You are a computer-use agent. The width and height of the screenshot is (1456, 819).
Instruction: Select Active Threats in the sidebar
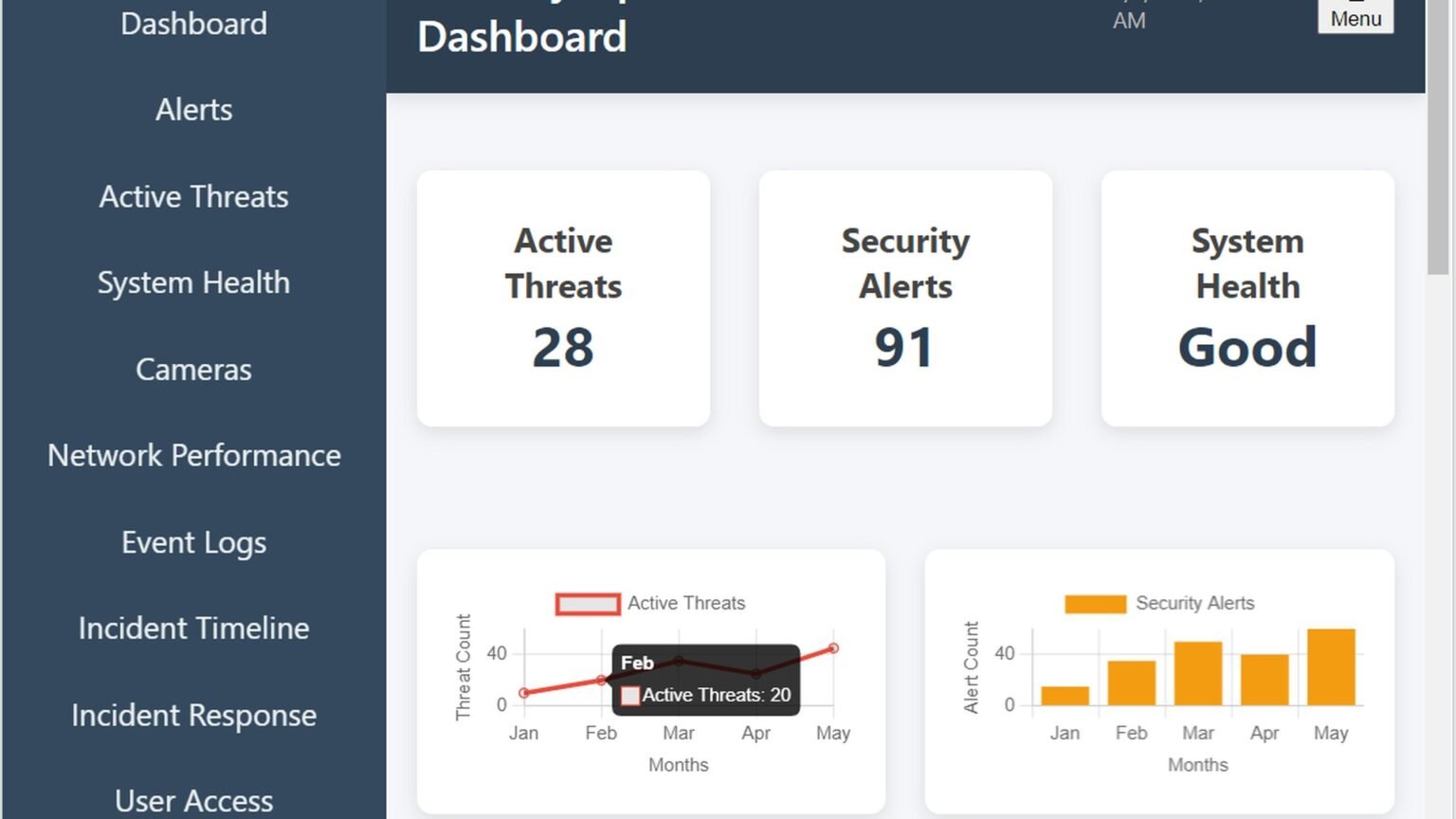click(193, 196)
